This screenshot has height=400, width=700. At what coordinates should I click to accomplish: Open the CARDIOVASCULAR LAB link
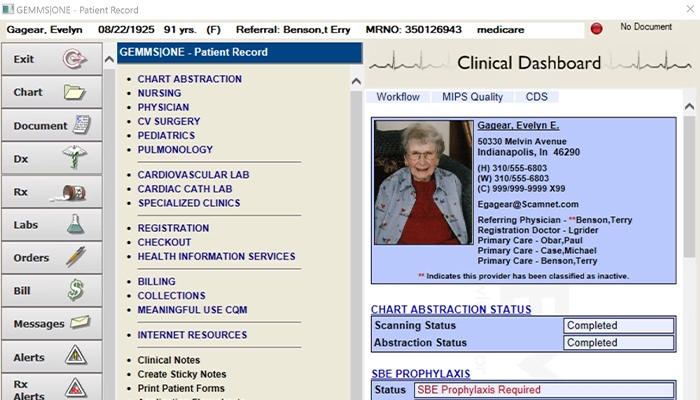pyautogui.click(x=193, y=175)
